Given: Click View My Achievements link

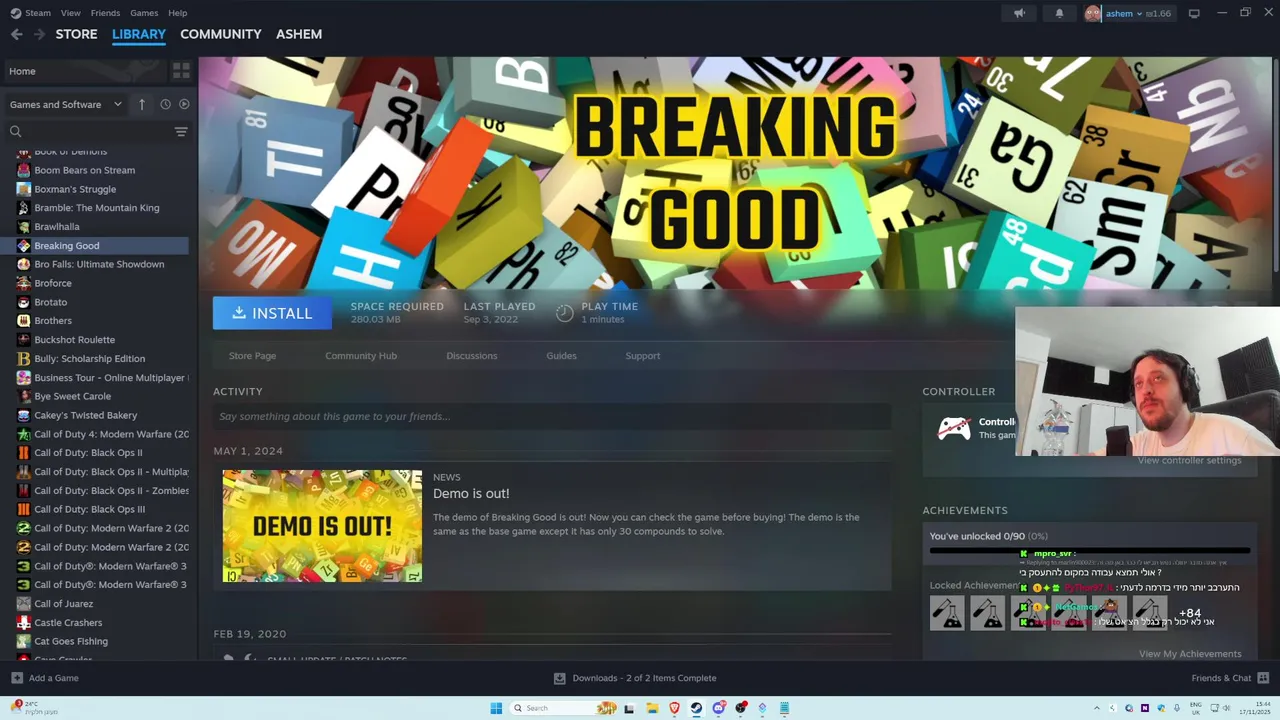Looking at the screenshot, I should coord(1190,654).
